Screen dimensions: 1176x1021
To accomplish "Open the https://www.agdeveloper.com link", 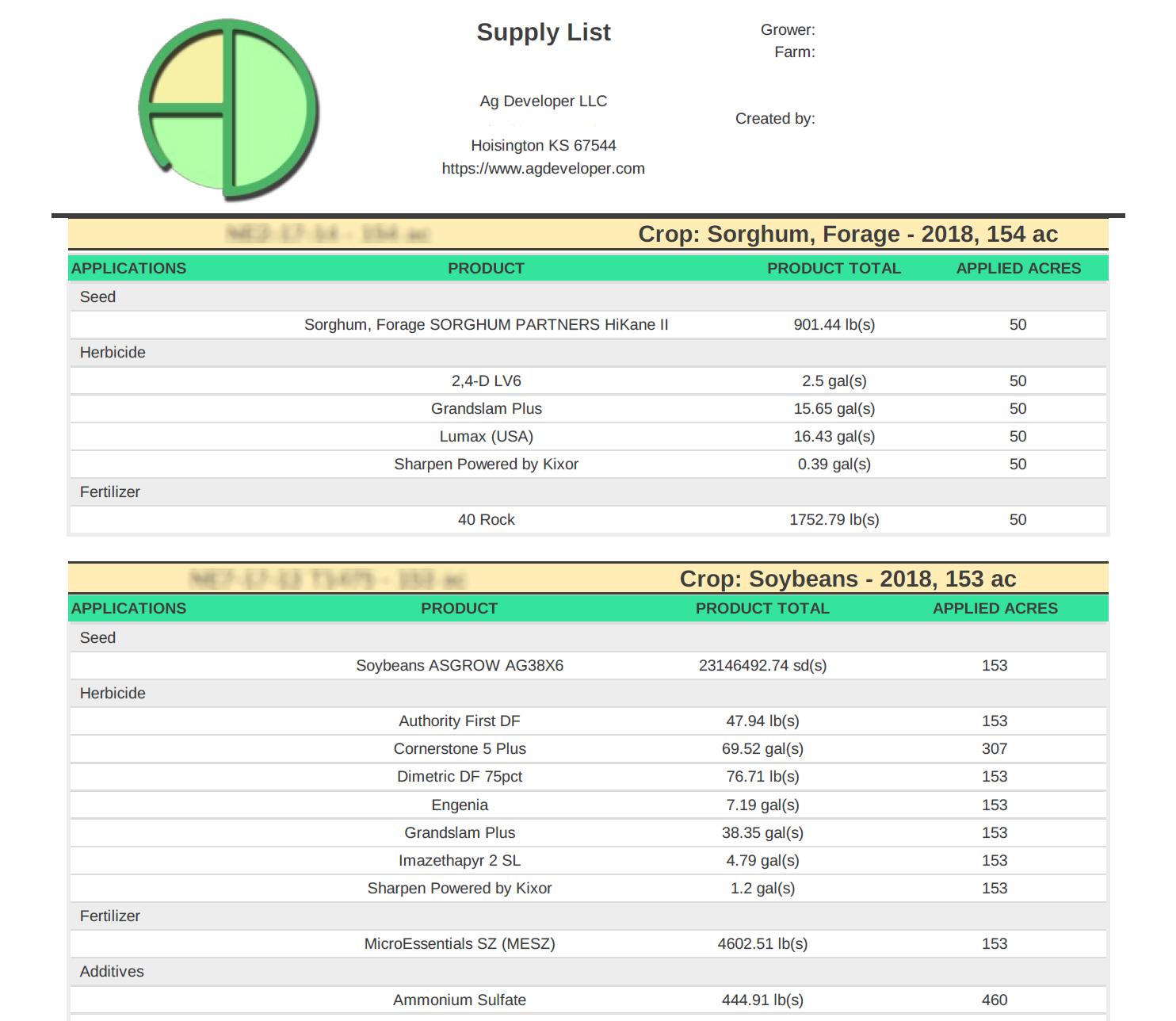I will (544, 168).
